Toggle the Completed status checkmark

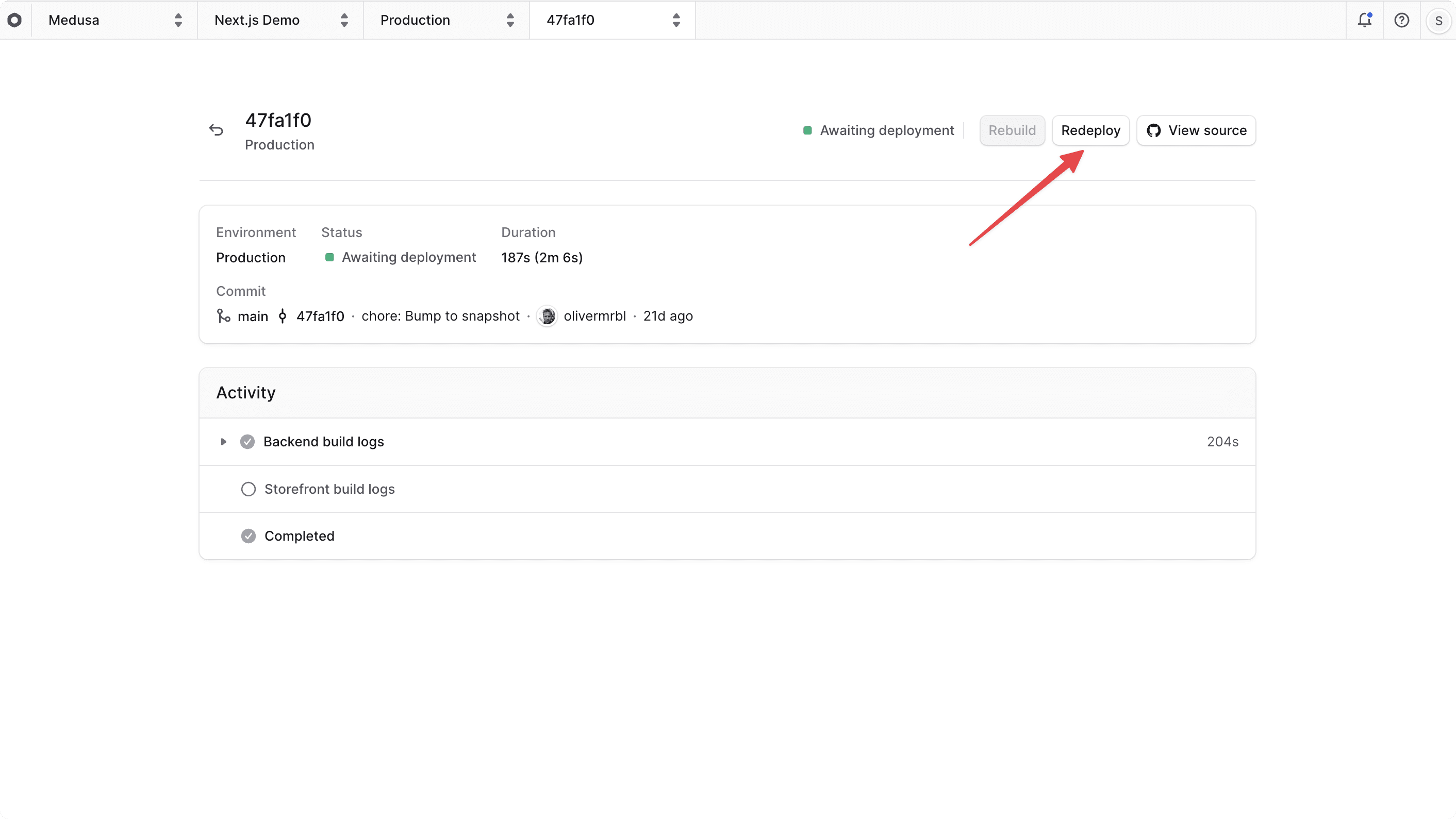pos(247,536)
